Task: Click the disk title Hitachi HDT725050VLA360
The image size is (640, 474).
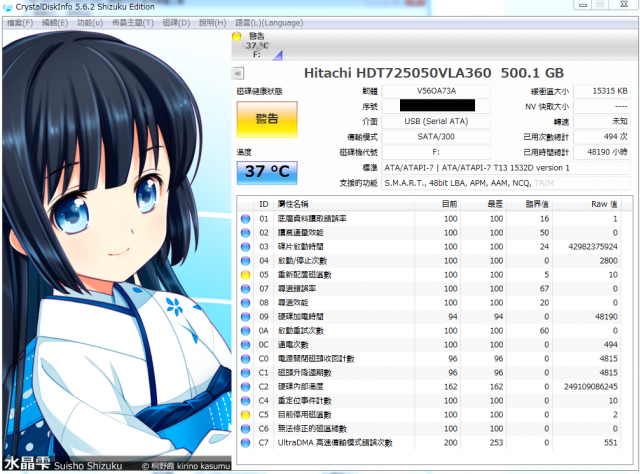Action: 434,73
